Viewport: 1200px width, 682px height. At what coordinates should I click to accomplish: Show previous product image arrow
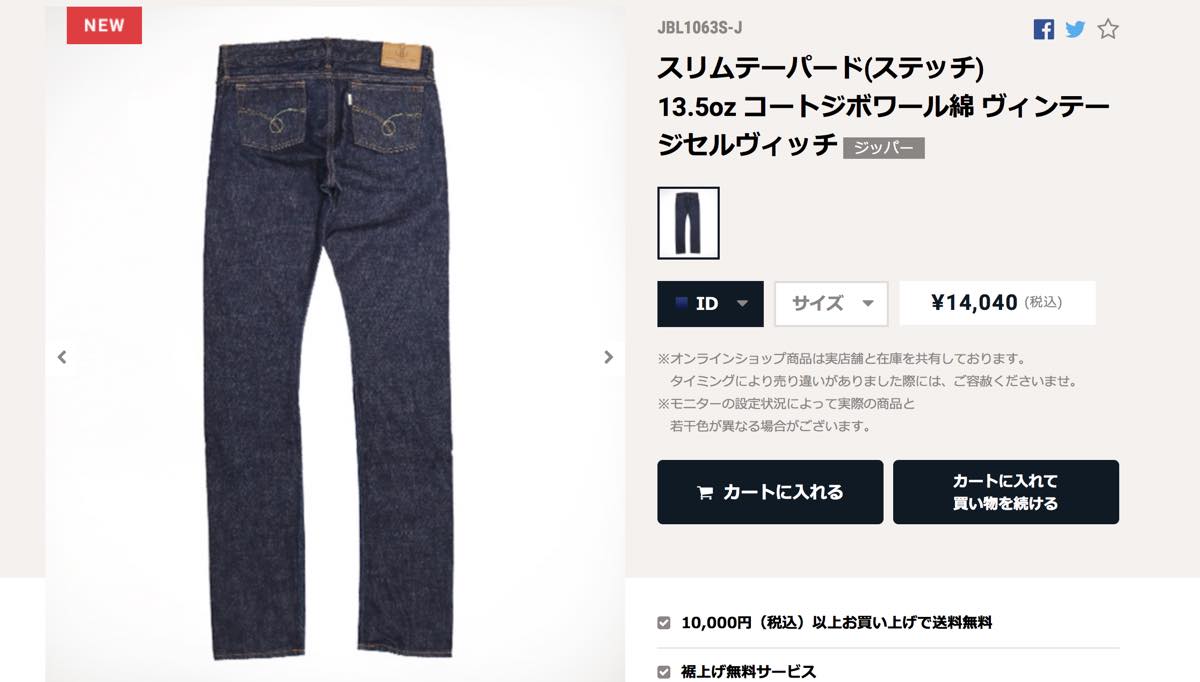coord(62,357)
